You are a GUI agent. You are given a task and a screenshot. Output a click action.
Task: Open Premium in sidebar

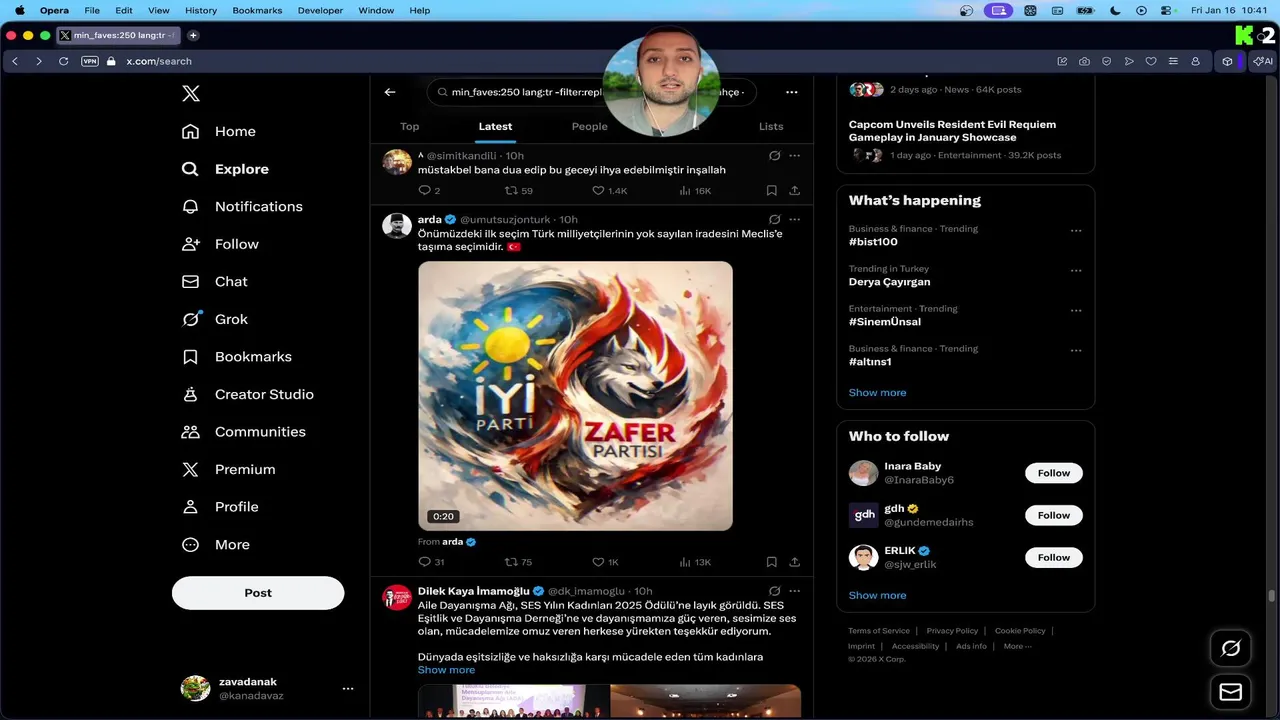[x=228, y=469]
